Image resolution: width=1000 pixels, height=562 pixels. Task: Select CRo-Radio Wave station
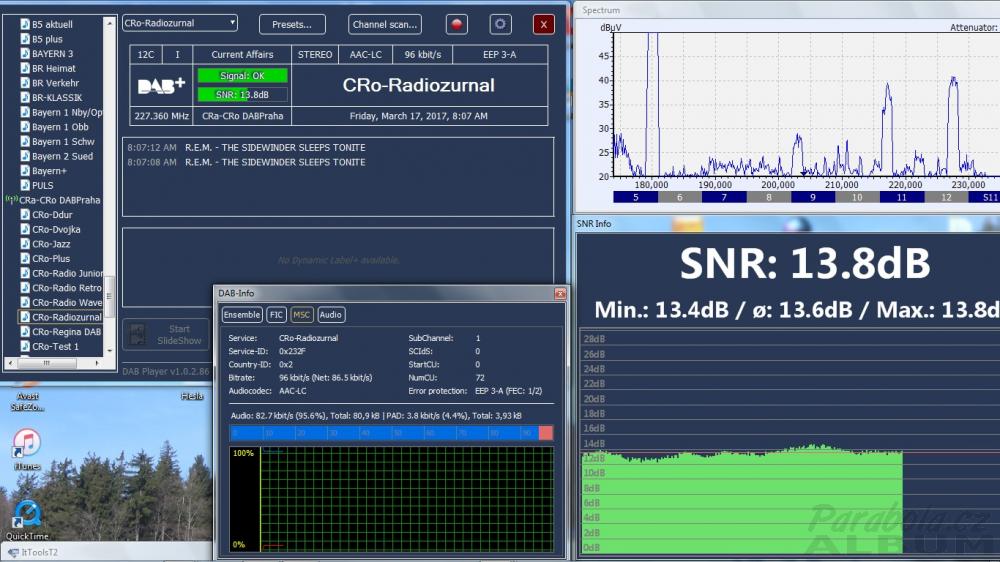[67, 303]
